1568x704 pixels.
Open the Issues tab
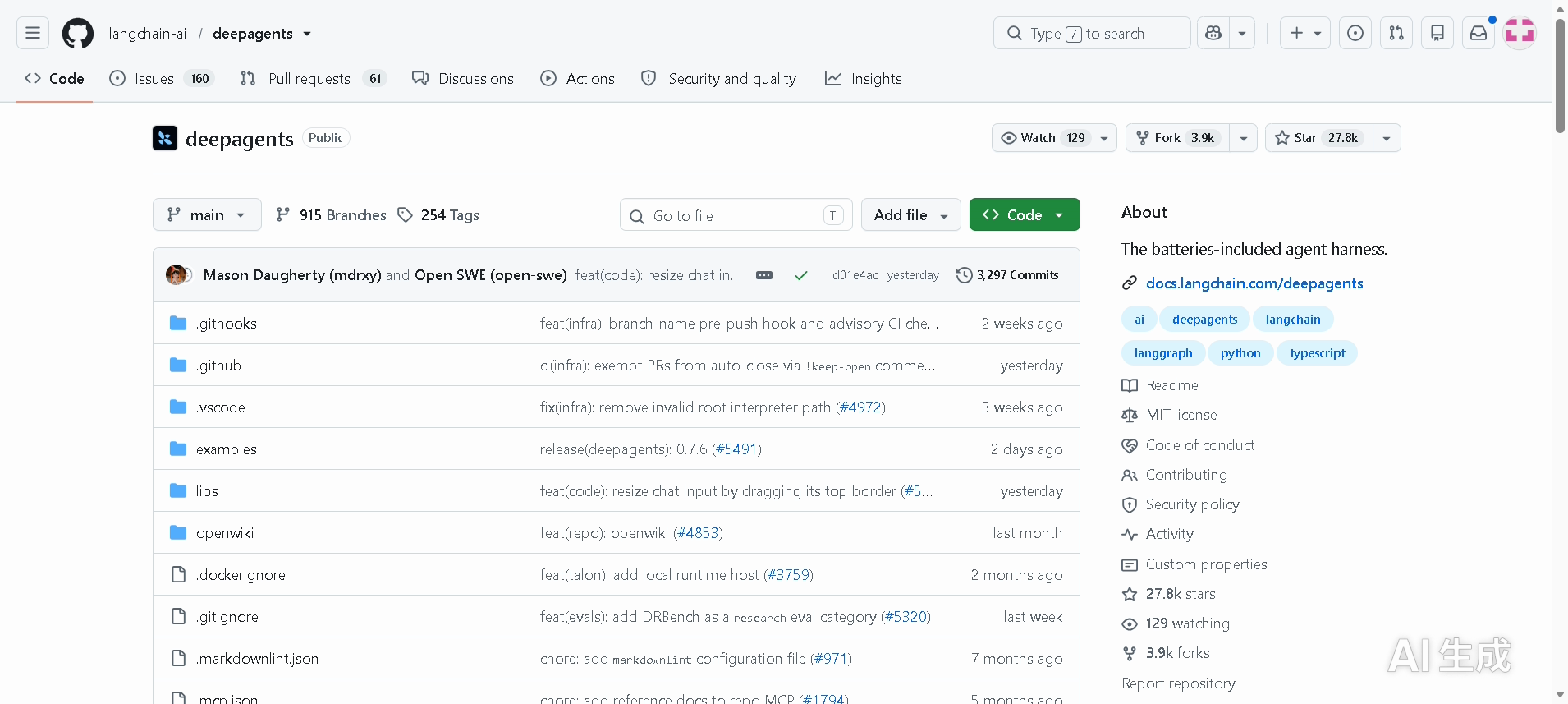point(162,79)
